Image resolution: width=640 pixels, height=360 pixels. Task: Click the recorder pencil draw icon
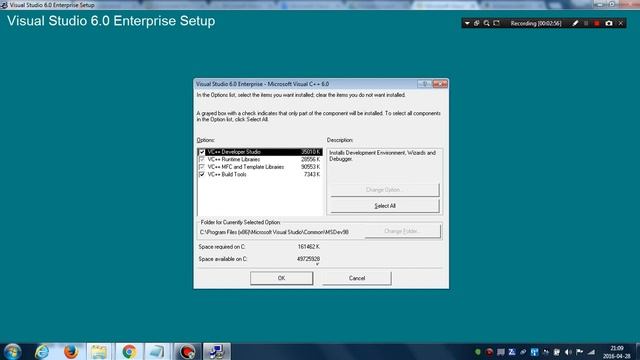point(575,23)
